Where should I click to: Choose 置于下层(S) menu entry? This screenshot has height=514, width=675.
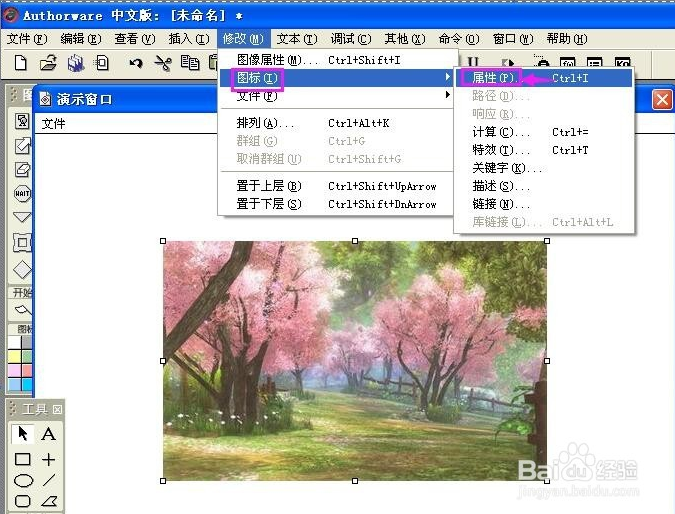tap(337, 204)
